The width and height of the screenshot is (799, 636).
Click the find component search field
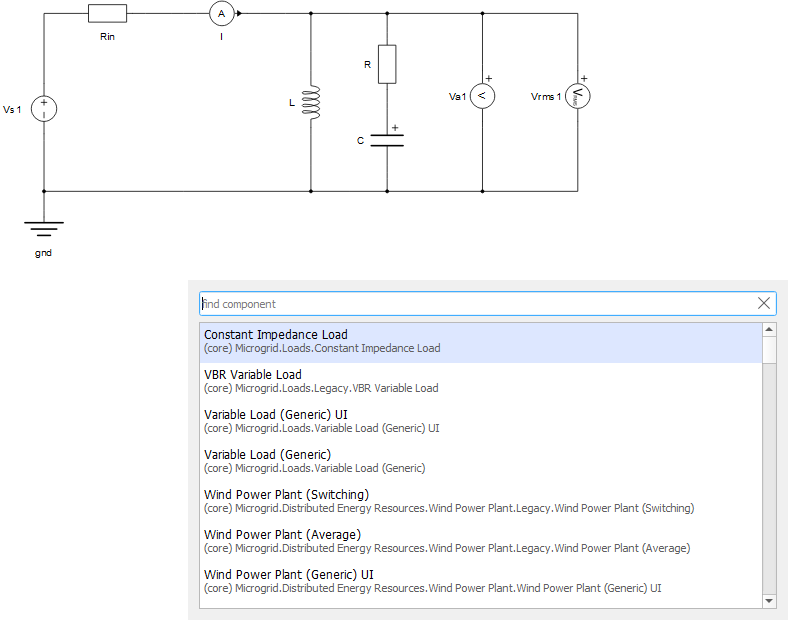475,304
